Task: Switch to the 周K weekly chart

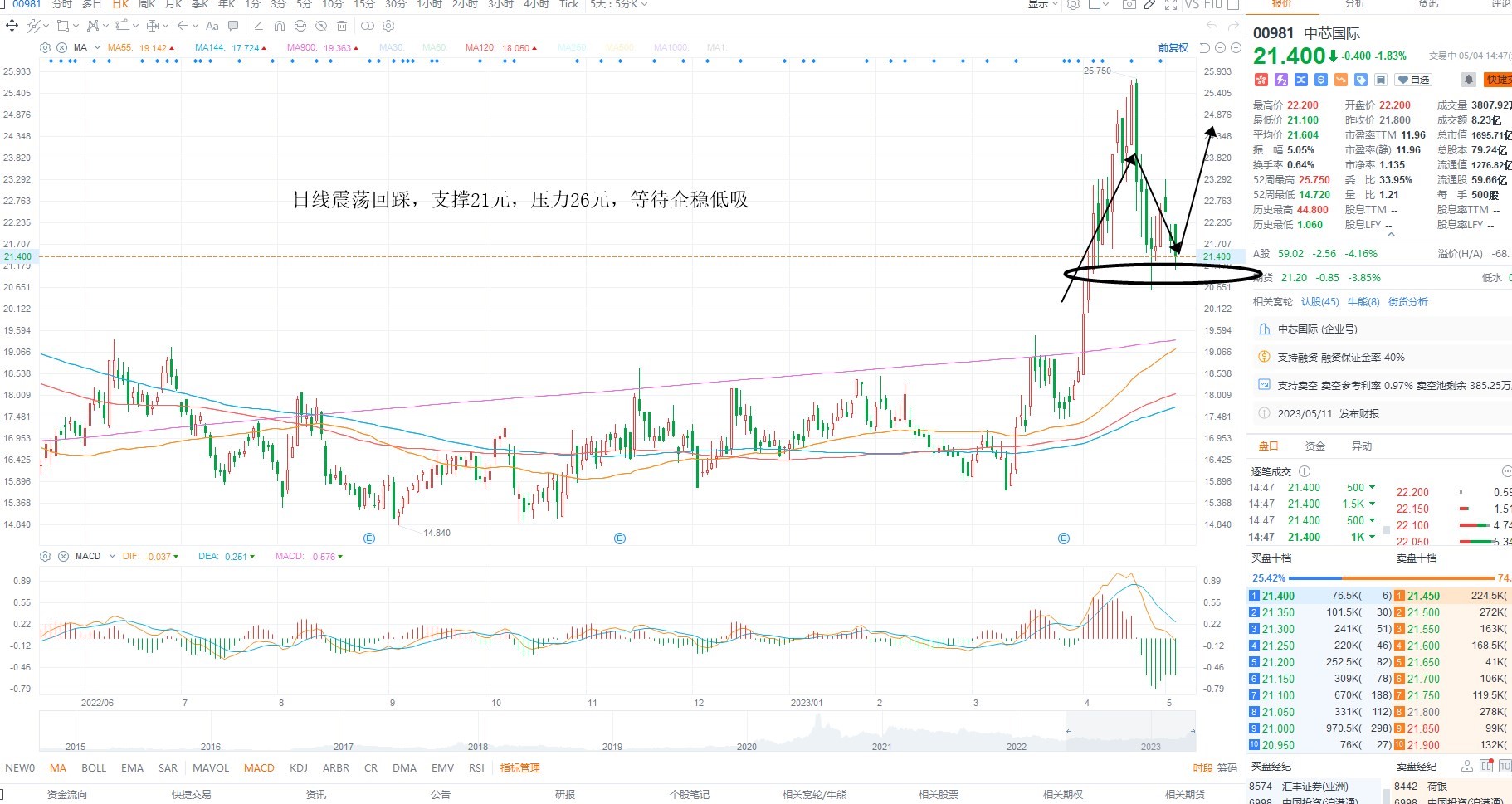Action: coord(147,4)
